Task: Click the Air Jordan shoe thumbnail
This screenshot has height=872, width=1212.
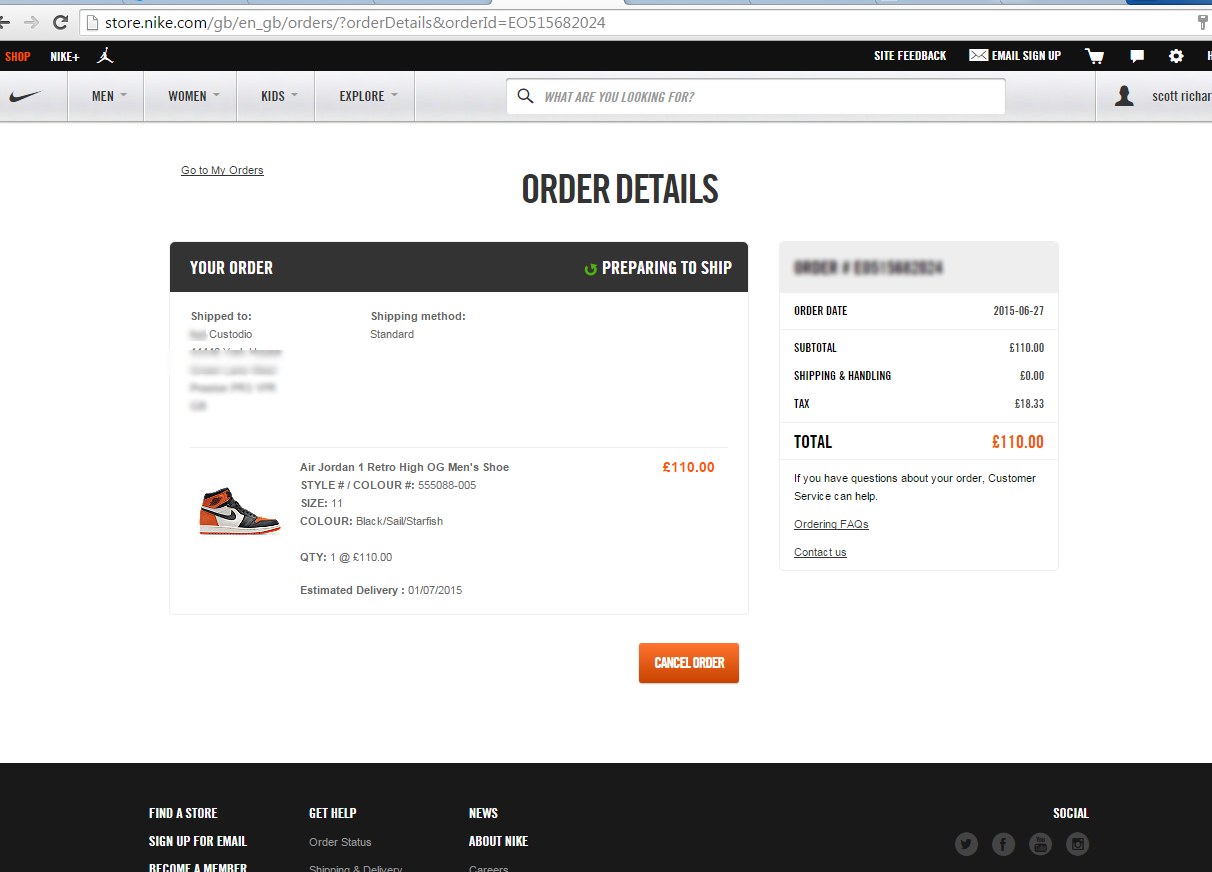Action: point(240,512)
